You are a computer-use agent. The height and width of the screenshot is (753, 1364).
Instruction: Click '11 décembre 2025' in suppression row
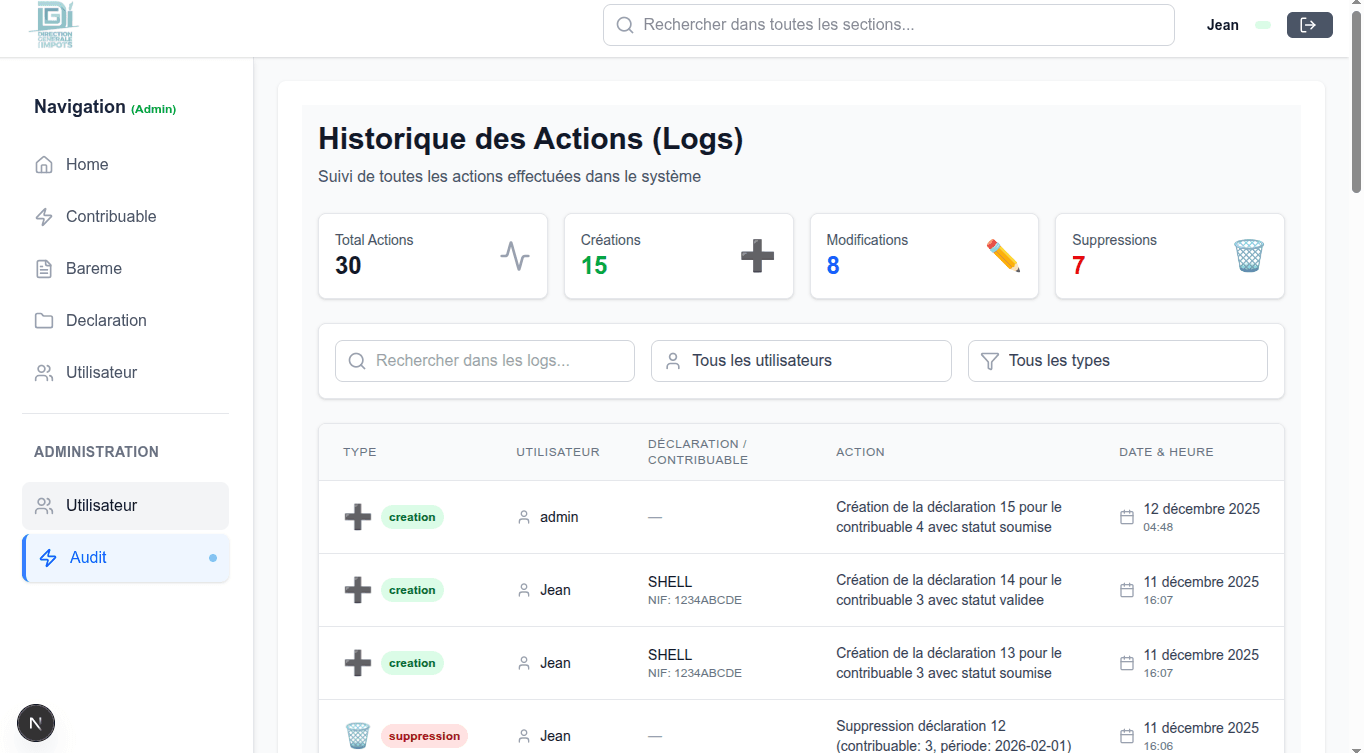(x=1201, y=728)
